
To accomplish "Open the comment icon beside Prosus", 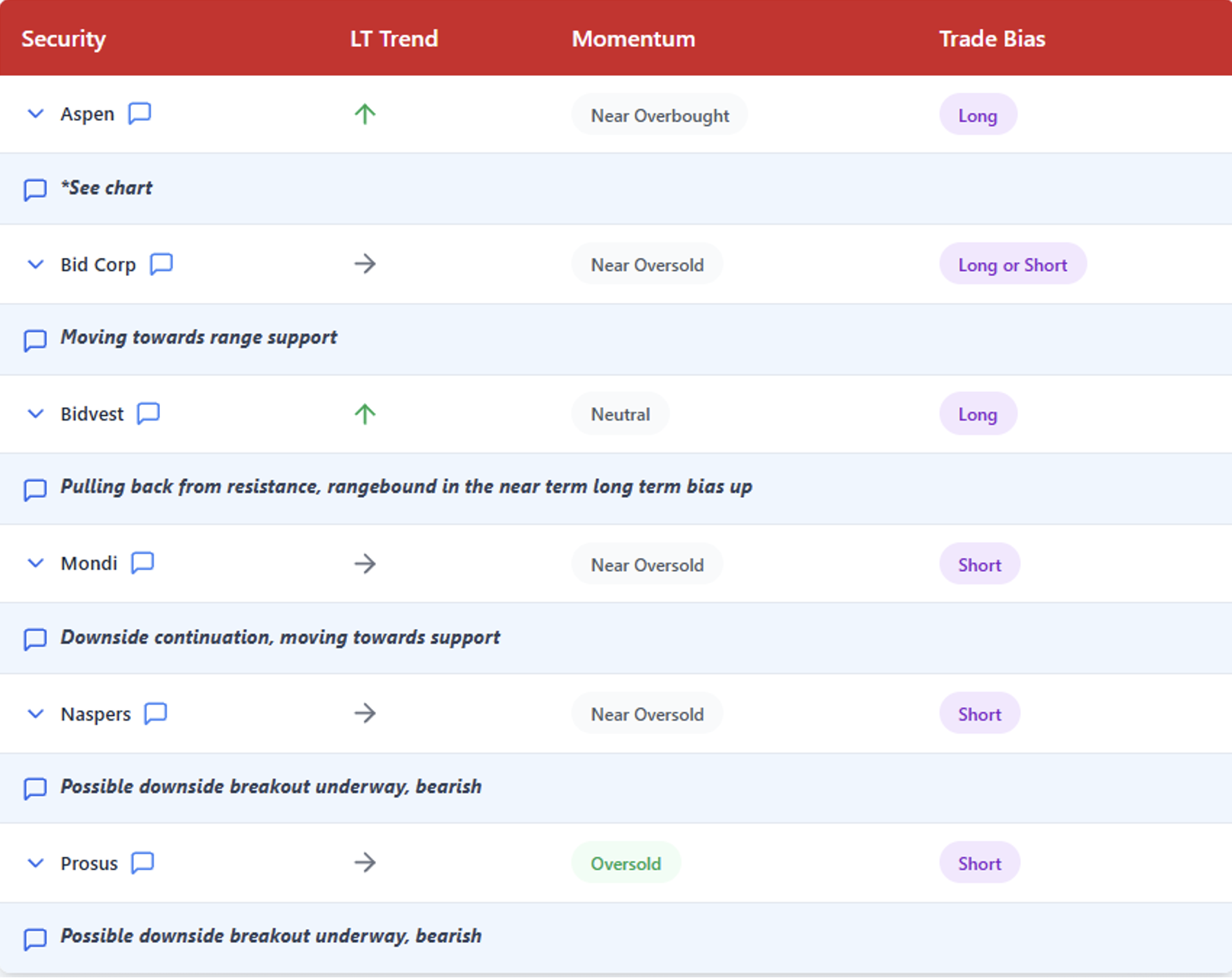I will pyautogui.click(x=143, y=863).
